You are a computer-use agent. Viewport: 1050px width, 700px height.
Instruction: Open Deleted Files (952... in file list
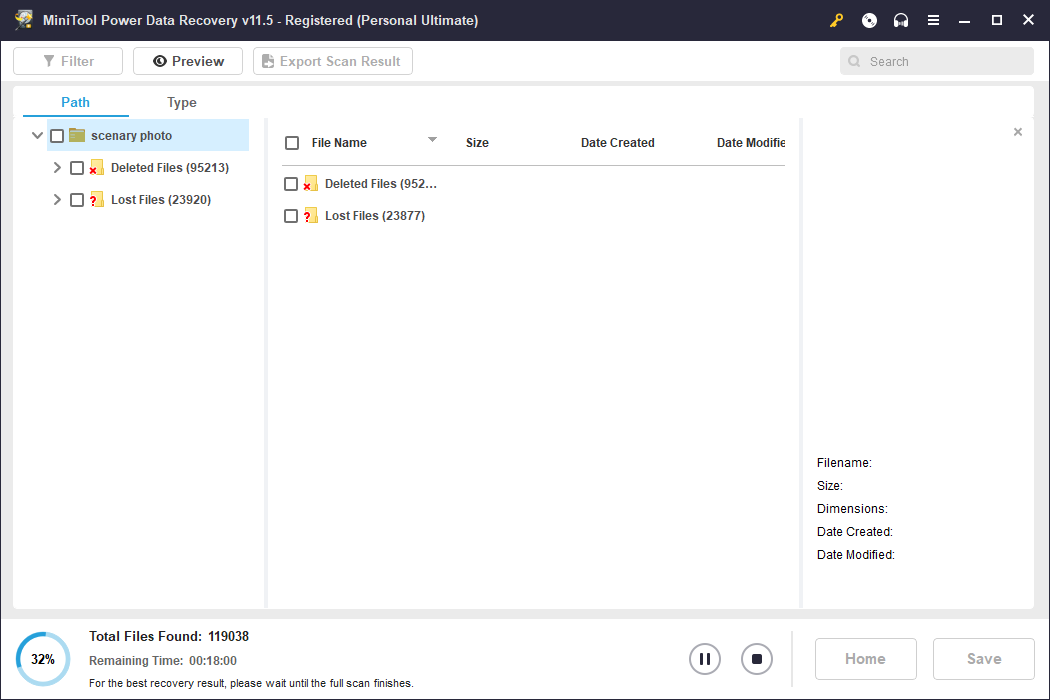[x=381, y=184]
